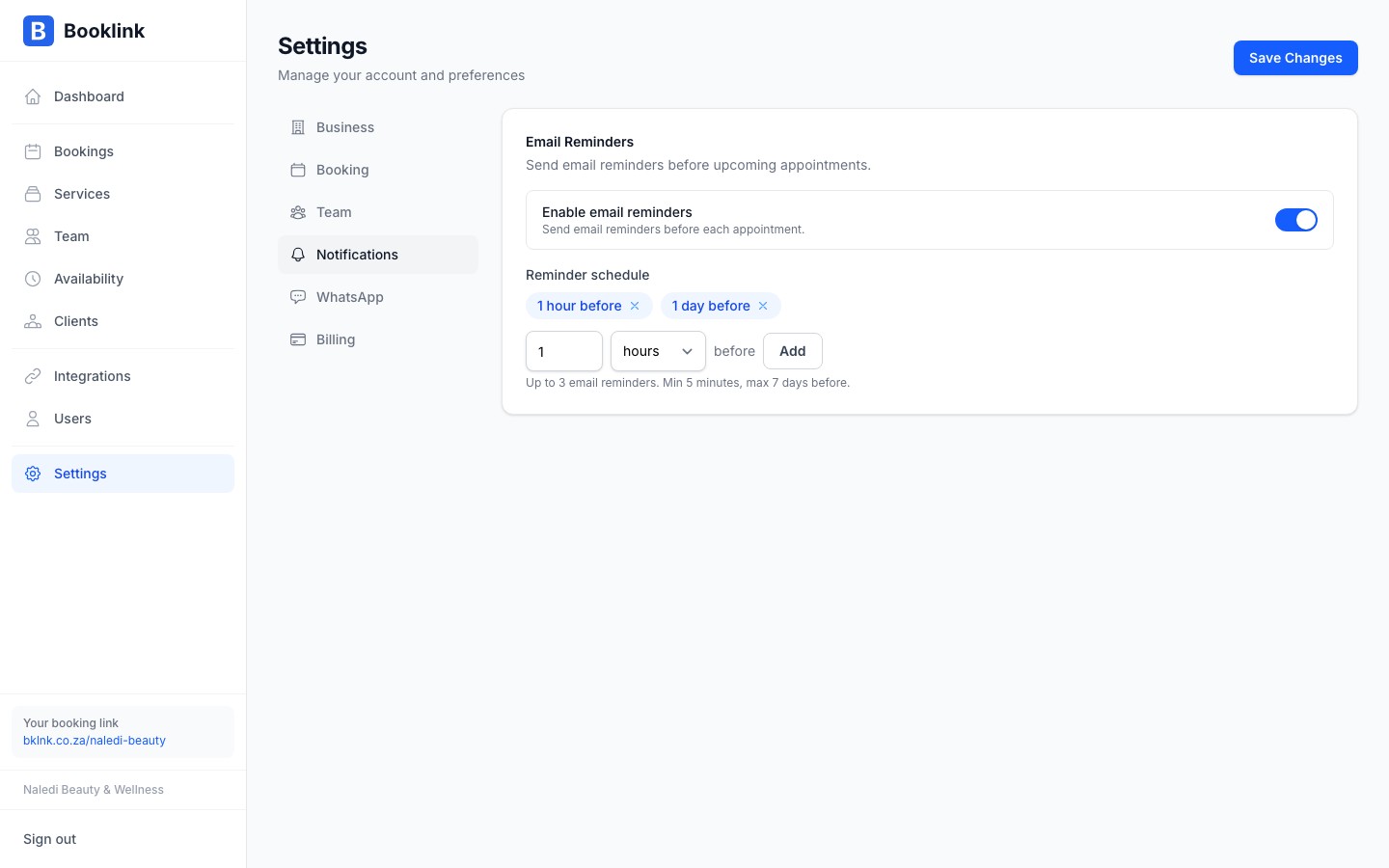This screenshot has width=1389, height=868.
Task: Open Dashboard via the home icon
Action: pos(33,96)
